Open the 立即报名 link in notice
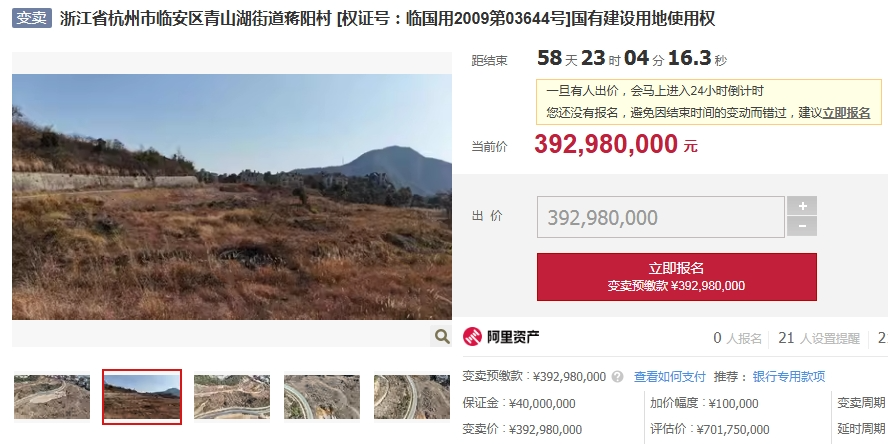 click(x=846, y=113)
